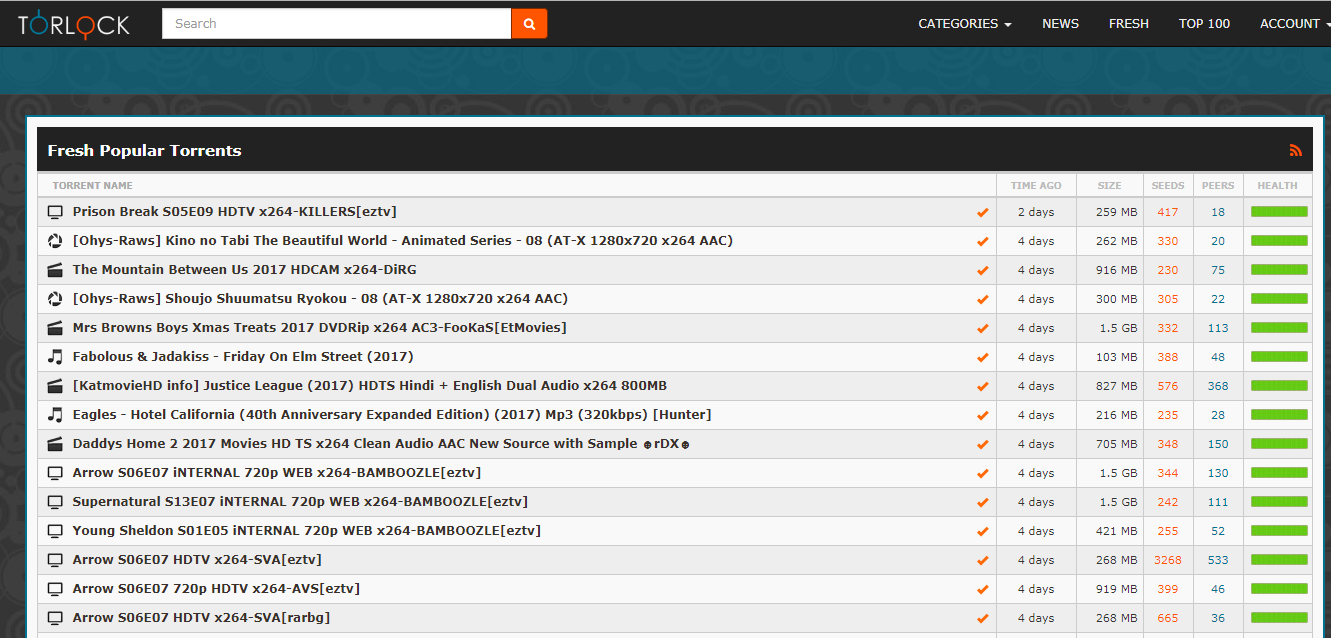The height and width of the screenshot is (638, 1331).
Task: Open the Shoujo Shuumatsu Ryokou - 08 torrent
Action: coord(320,299)
